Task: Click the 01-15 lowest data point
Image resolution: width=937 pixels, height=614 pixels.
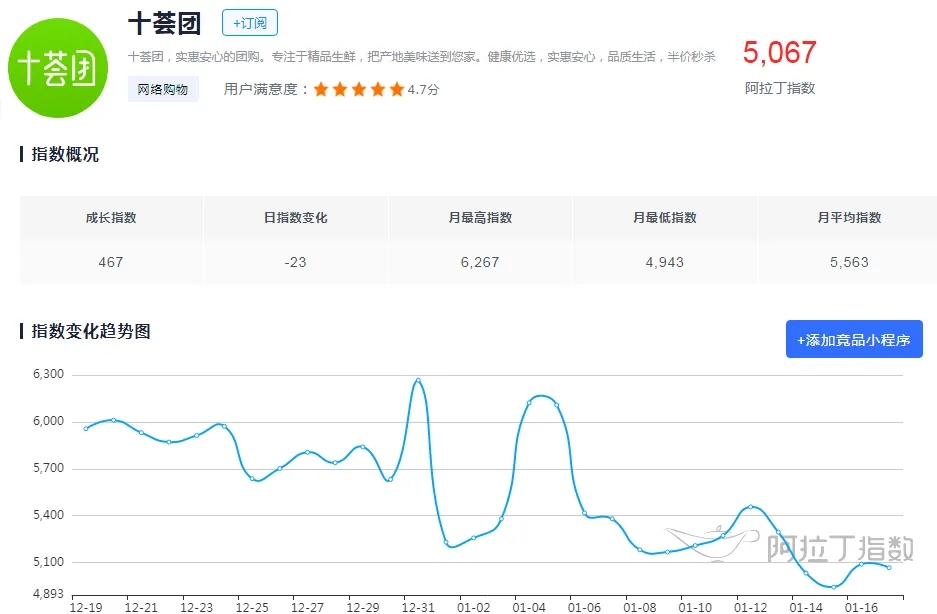Action: point(834,587)
